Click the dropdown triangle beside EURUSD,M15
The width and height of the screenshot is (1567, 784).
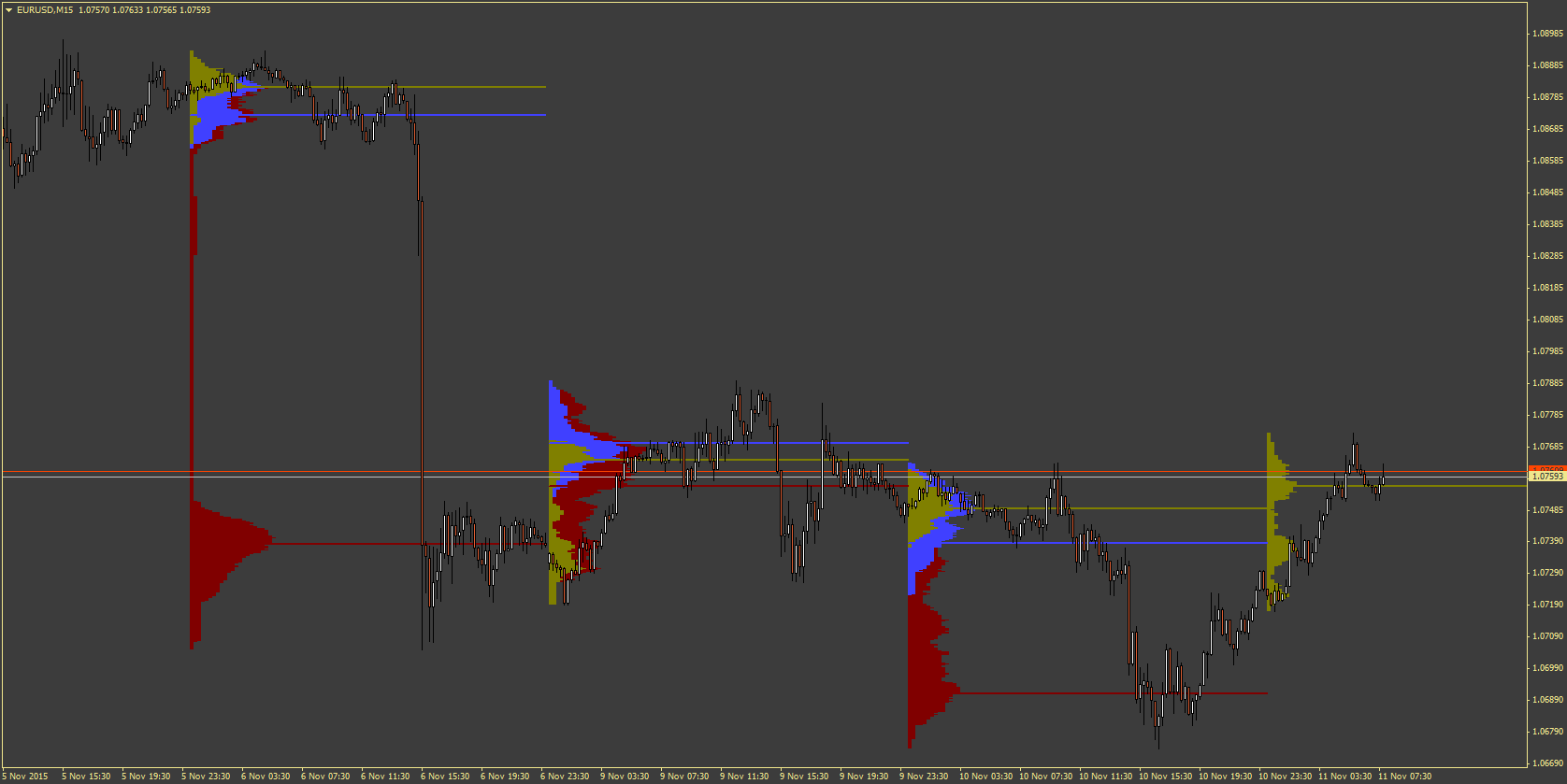[x=8, y=10]
